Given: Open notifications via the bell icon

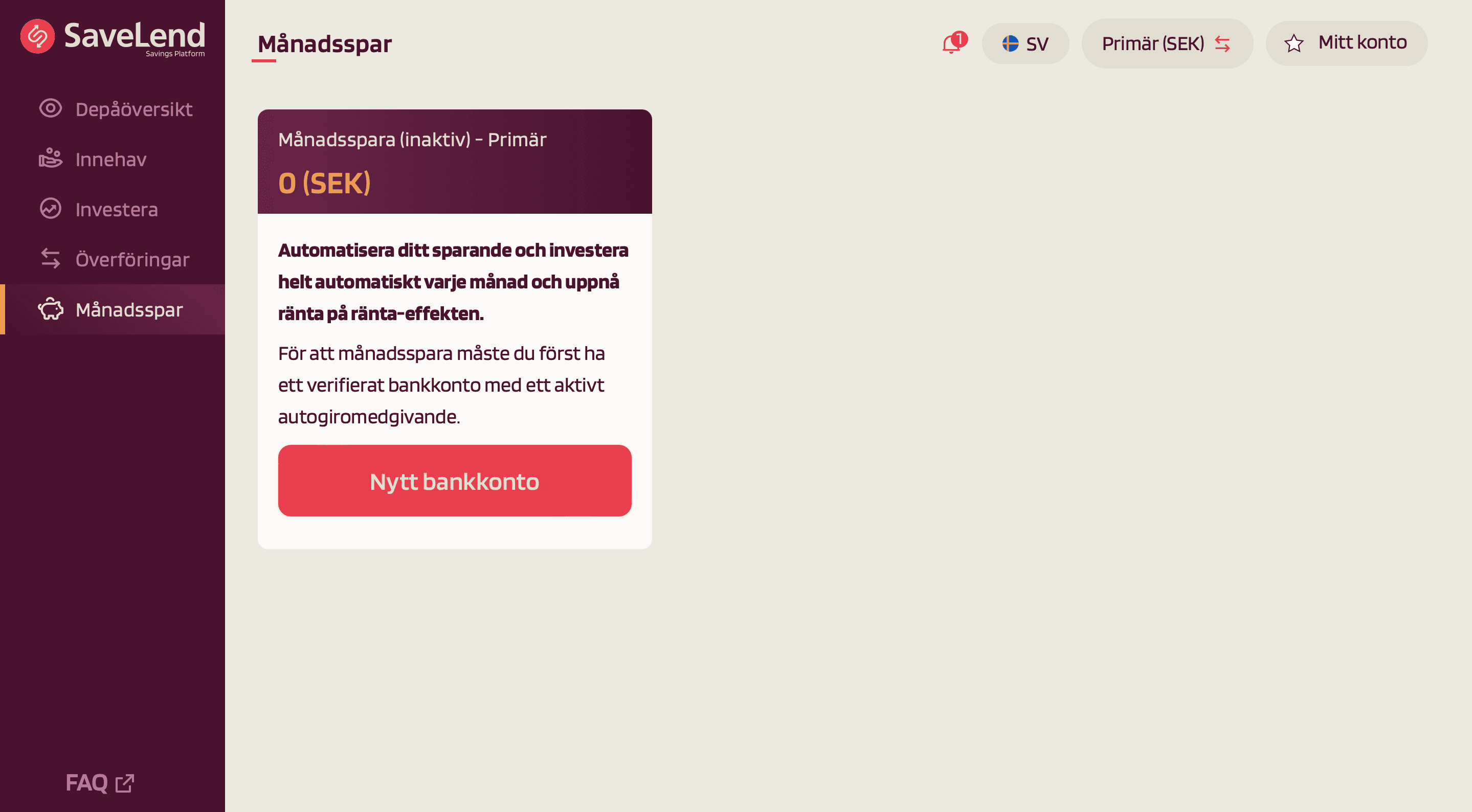Looking at the screenshot, I should click(x=952, y=43).
